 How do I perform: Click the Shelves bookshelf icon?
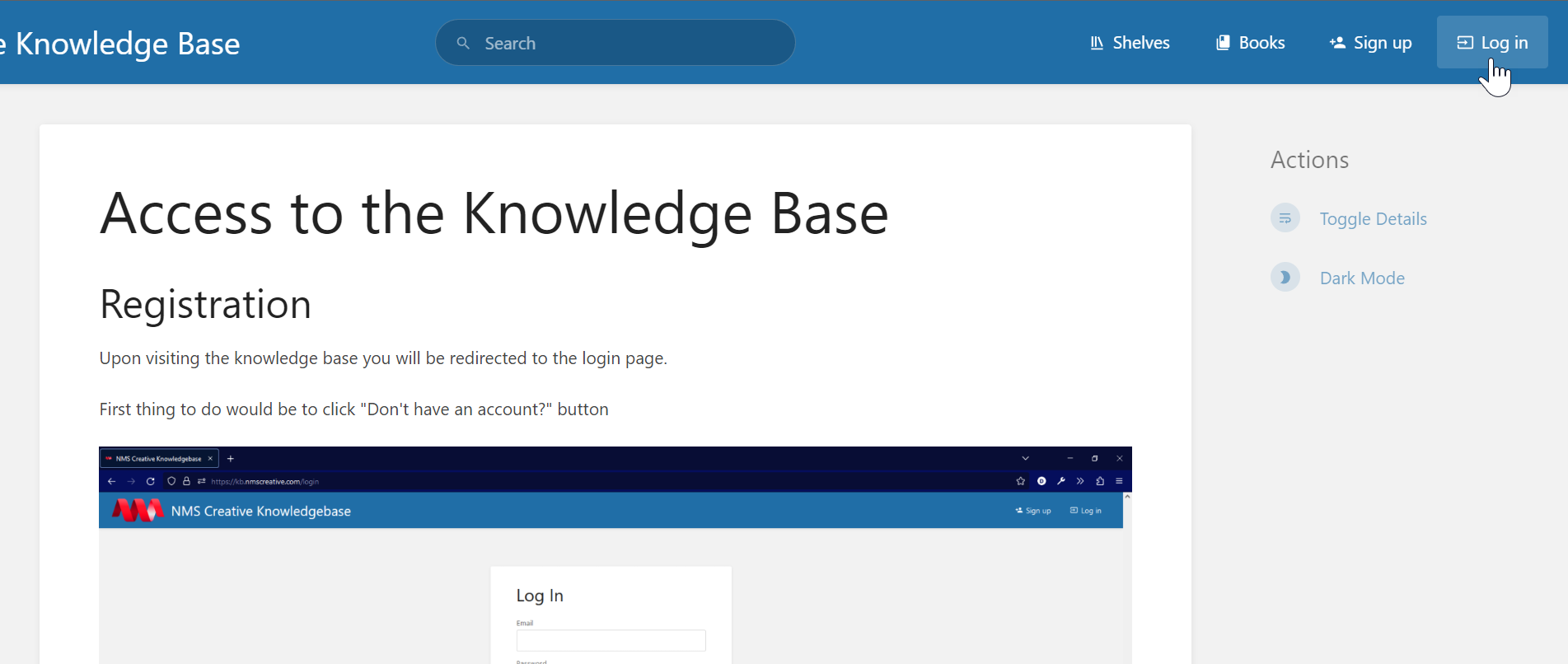(1097, 43)
